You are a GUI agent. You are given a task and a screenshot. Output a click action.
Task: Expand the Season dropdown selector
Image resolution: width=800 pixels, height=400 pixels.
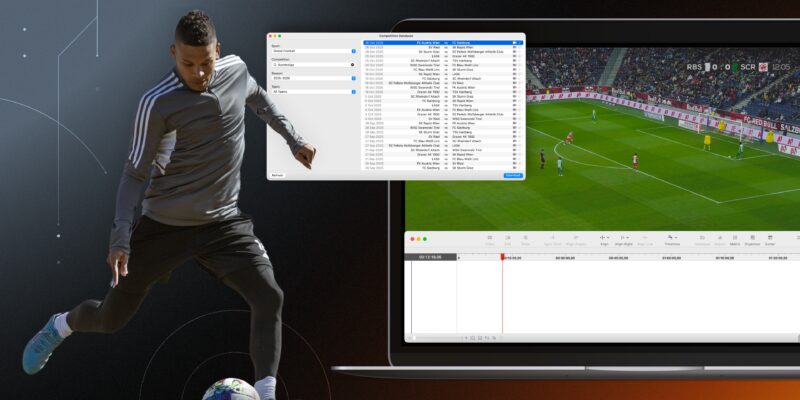[x=353, y=77]
